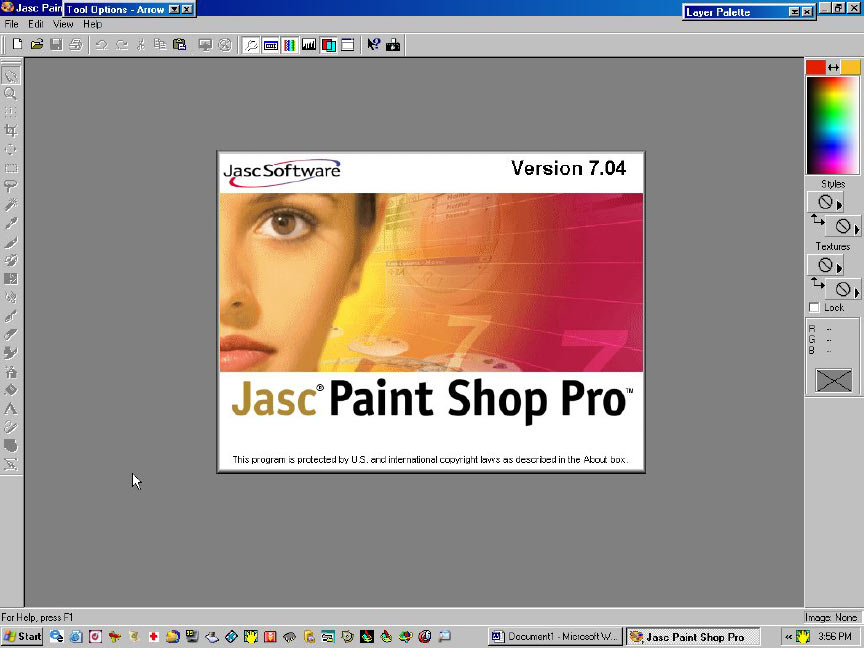This screenshot has width=864, height=648.
Task: Click the Undo arrow icon
Action: [101, 45]
